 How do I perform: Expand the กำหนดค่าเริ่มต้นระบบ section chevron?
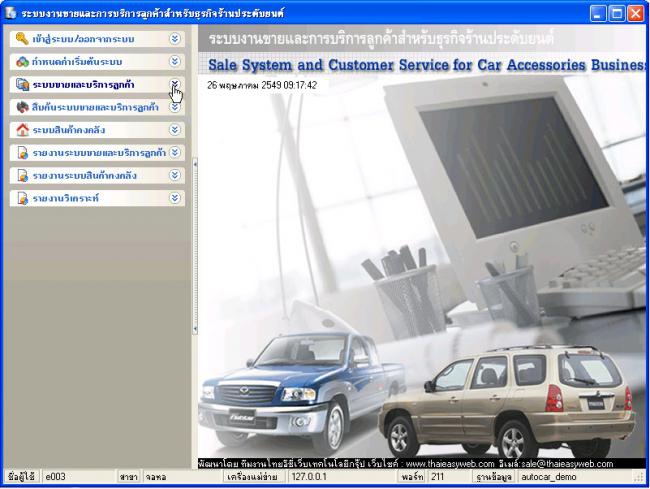point(175,61)
